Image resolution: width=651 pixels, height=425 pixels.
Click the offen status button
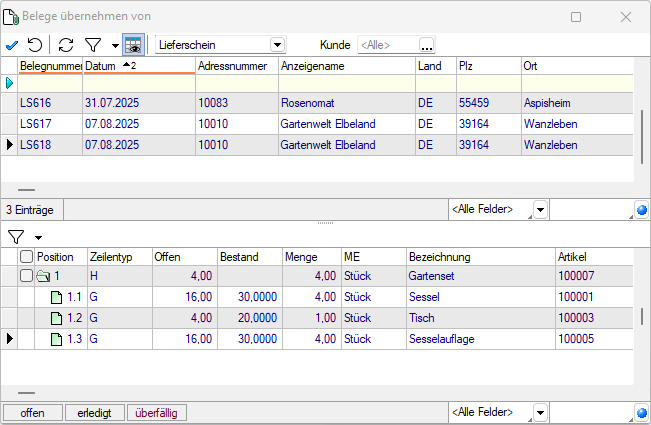32,413
